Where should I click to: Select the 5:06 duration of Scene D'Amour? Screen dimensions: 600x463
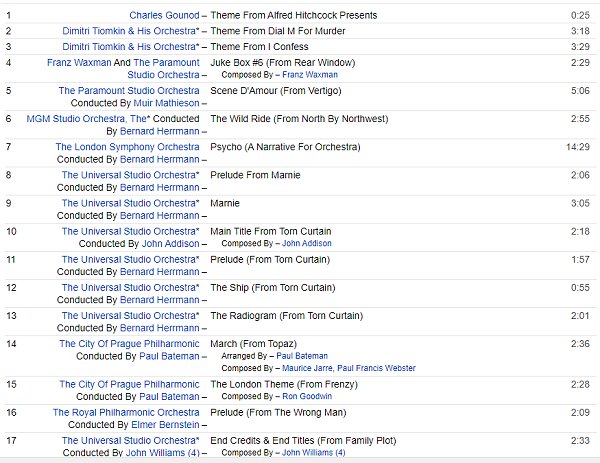coord(580,91)
